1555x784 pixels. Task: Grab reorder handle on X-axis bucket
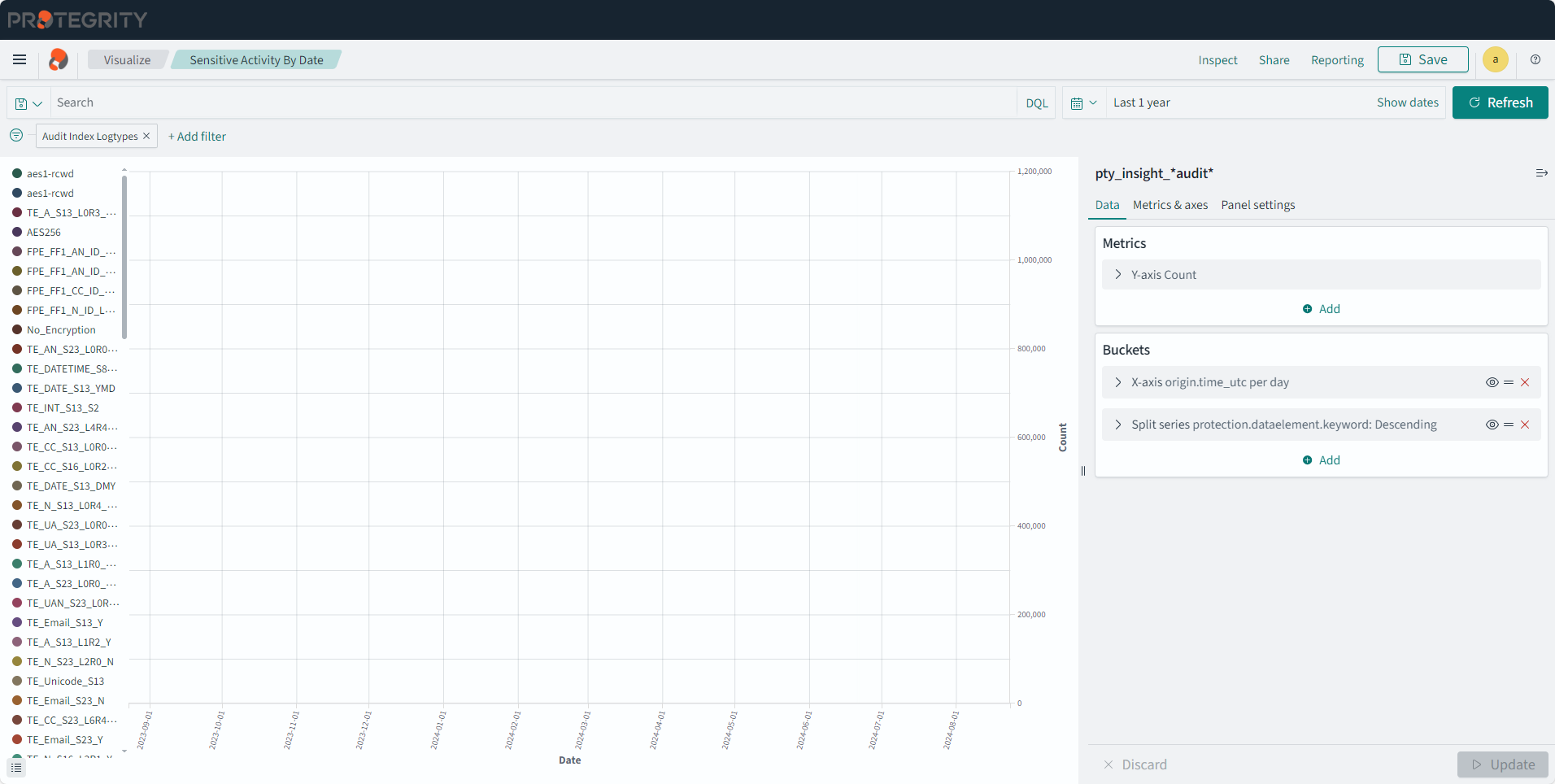click(x=1509, y=382)
